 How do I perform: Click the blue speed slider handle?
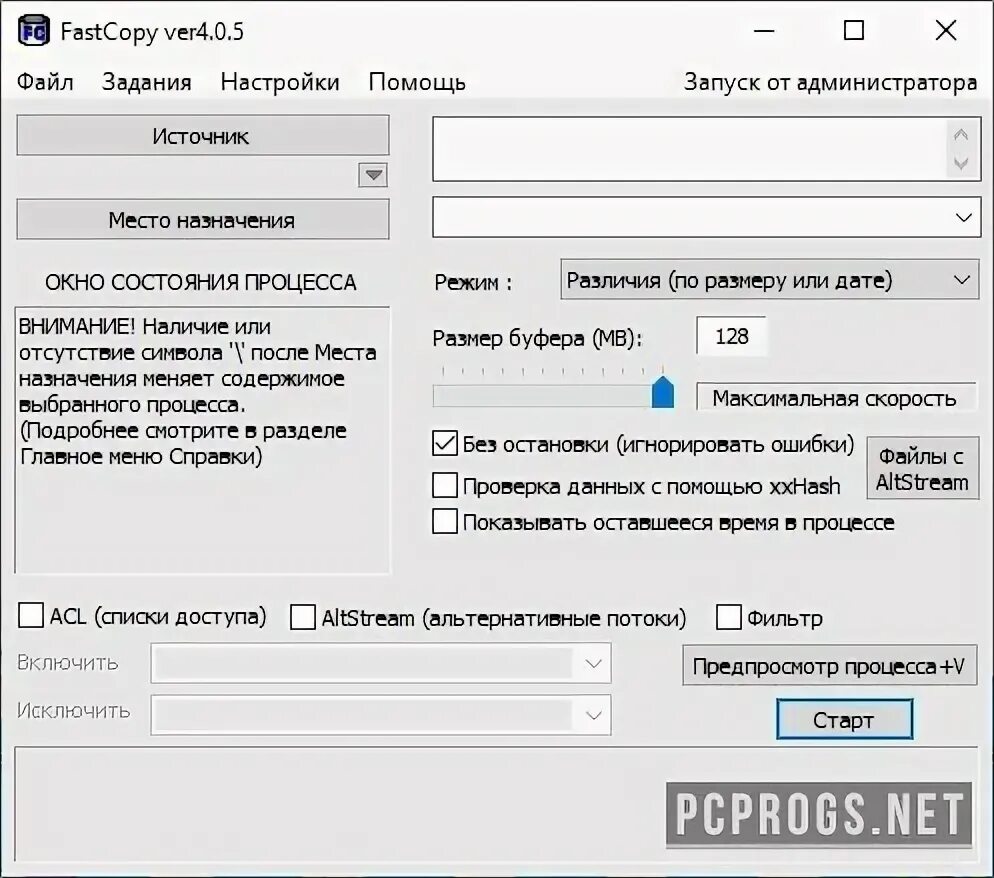click(x=662, y=392)
